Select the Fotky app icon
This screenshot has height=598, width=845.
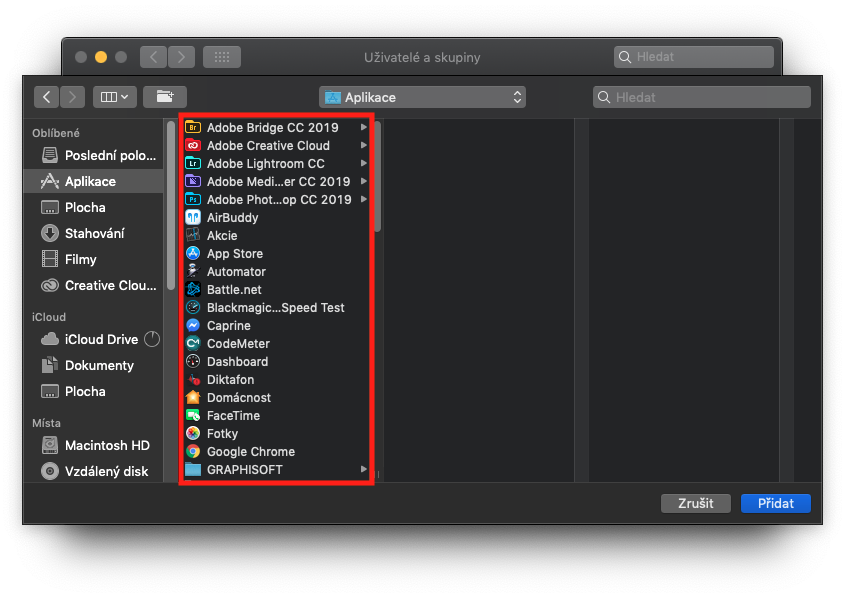(x=193, y=434)
